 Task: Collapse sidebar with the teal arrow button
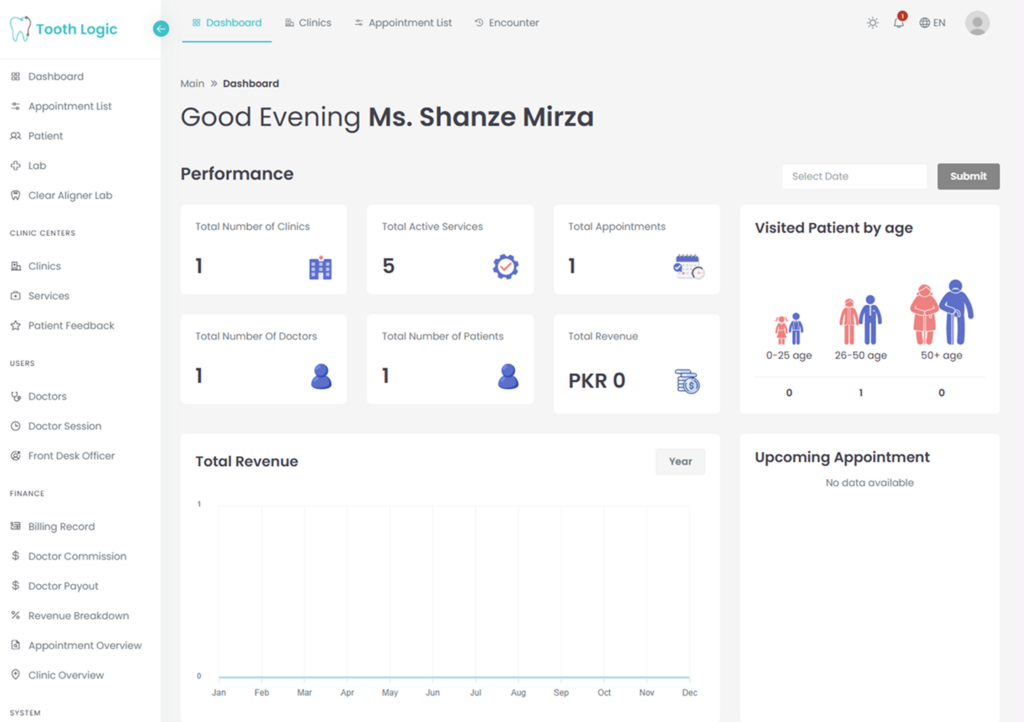point(161,29)
